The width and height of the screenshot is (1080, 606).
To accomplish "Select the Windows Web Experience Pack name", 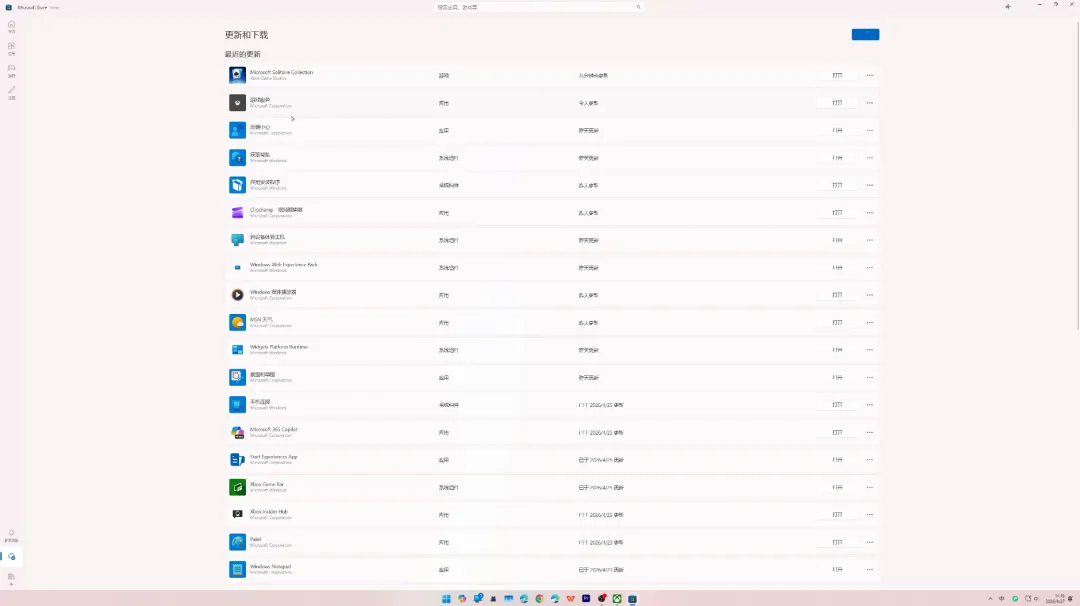I will click(283, 264).
